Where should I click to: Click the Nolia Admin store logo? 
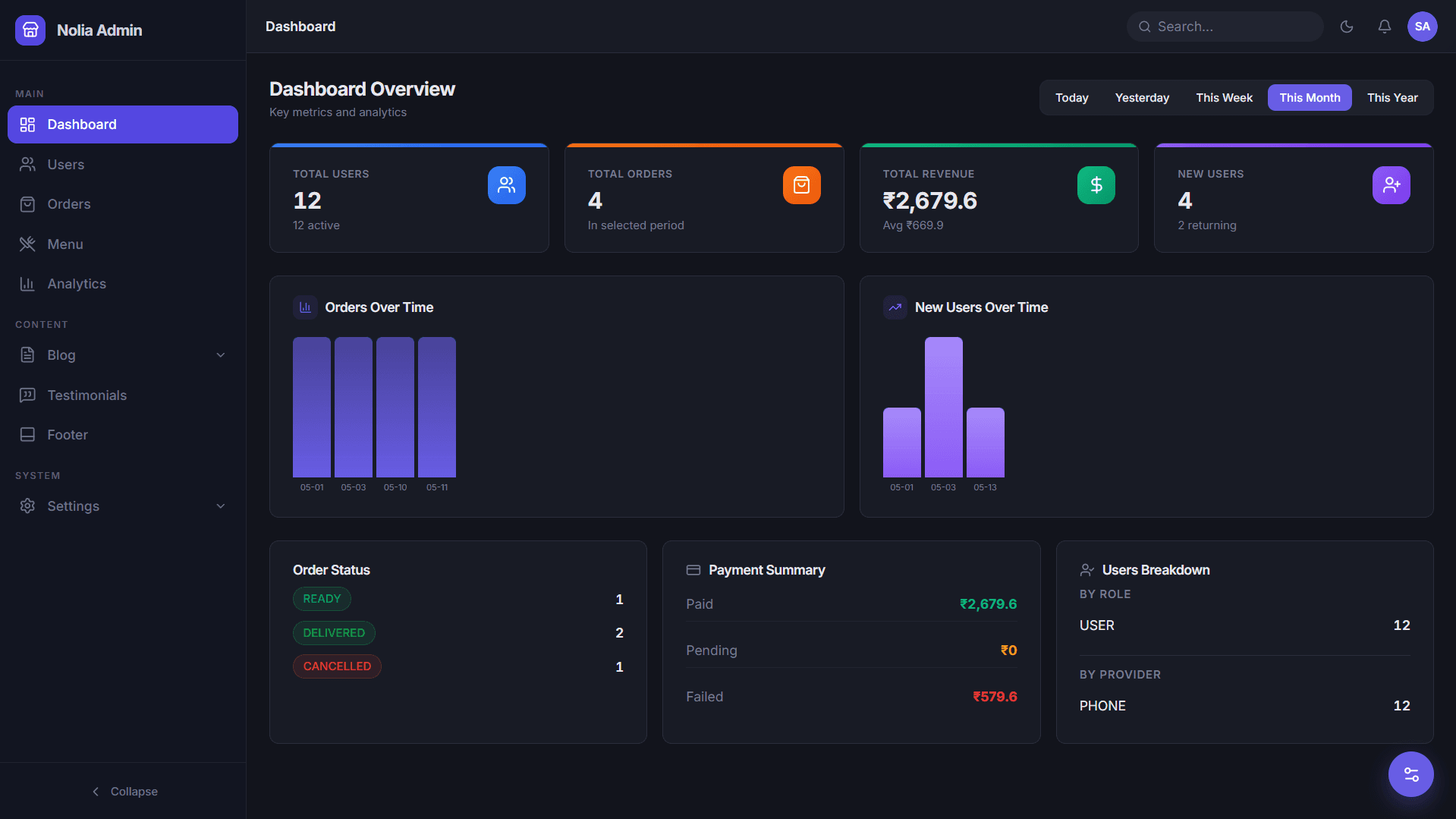(30, 30)
